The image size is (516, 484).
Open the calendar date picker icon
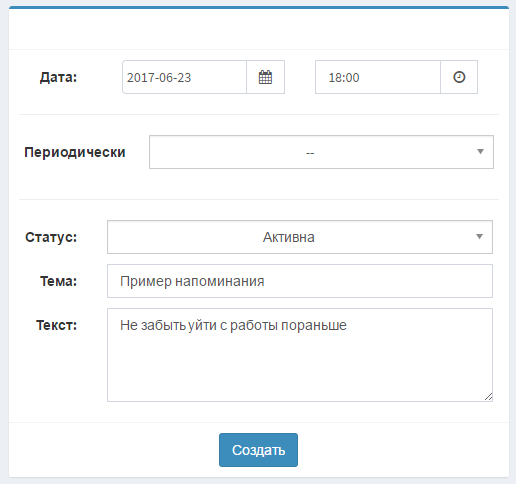pyautogui.click(x=265, y=77)
